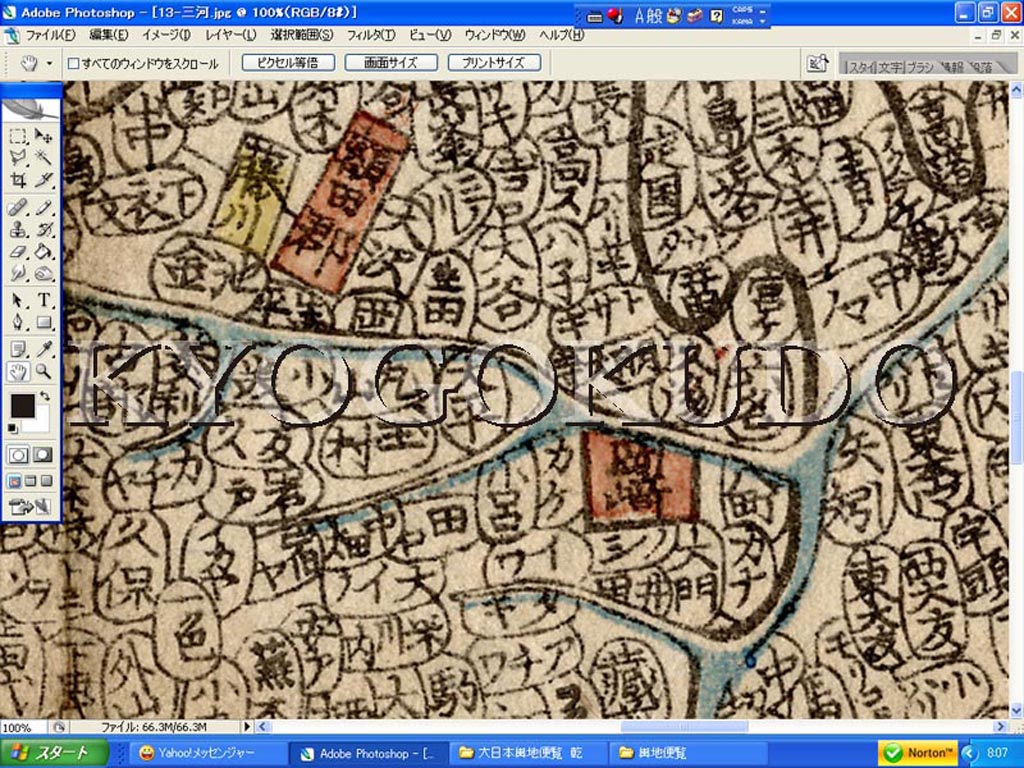Select the Pencil tool in toolbox
The image size is (1024, 768).
[x=44, y=208]
